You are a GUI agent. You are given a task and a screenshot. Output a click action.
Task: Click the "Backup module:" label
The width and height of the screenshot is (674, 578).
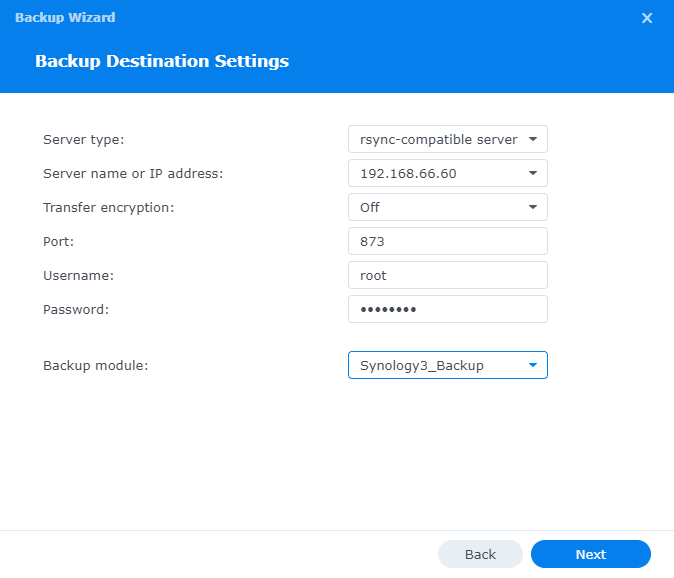click(x=95, y=366)
